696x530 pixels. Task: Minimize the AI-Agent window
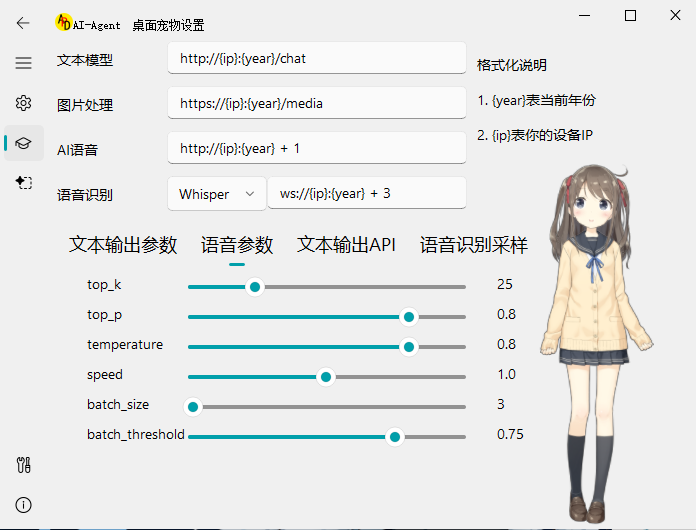click(x=585, y=16)
